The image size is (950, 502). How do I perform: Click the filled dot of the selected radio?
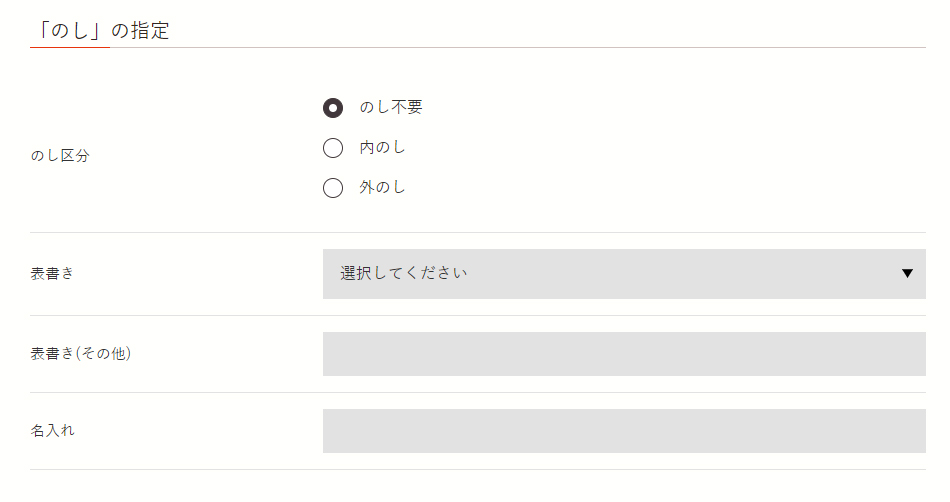pyautogui.click(x=333, y=108)
